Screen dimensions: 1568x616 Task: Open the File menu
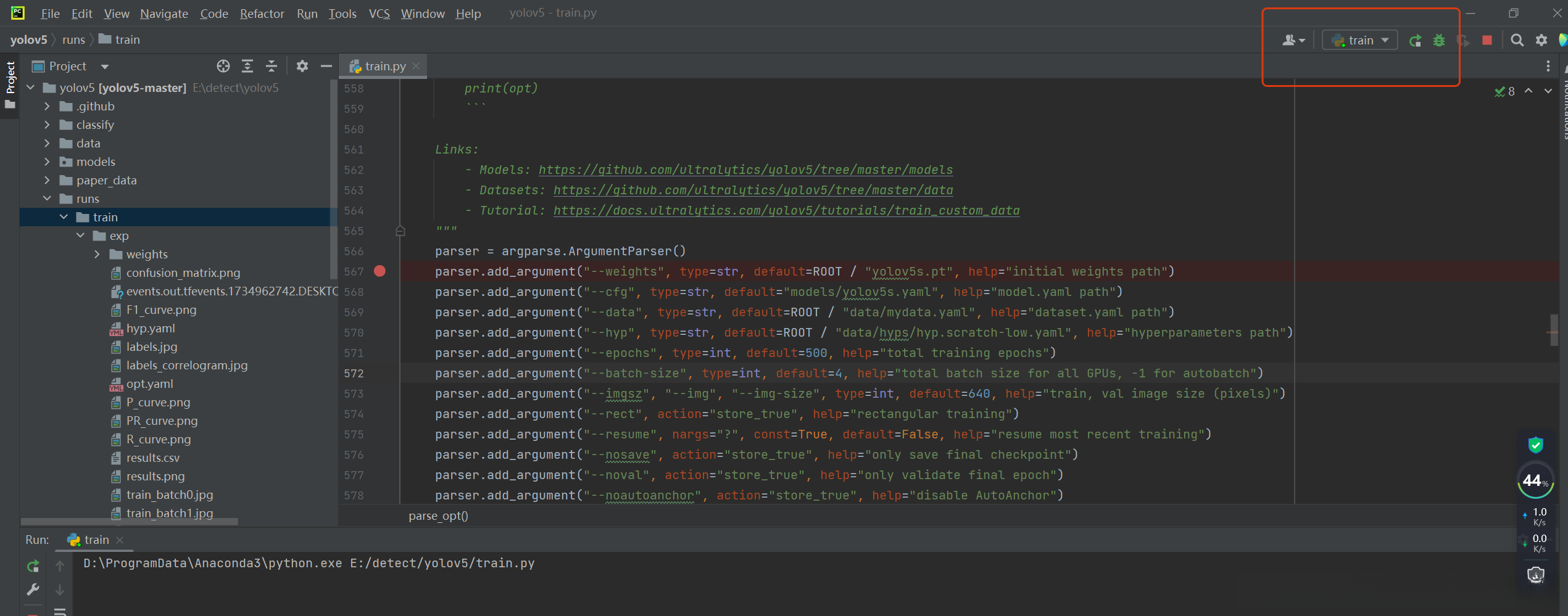[x=50, y=14]
